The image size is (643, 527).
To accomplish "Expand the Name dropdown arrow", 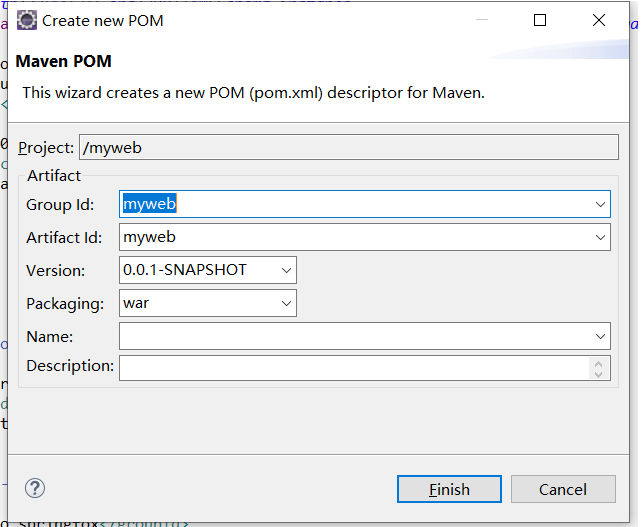I will 600,337.
